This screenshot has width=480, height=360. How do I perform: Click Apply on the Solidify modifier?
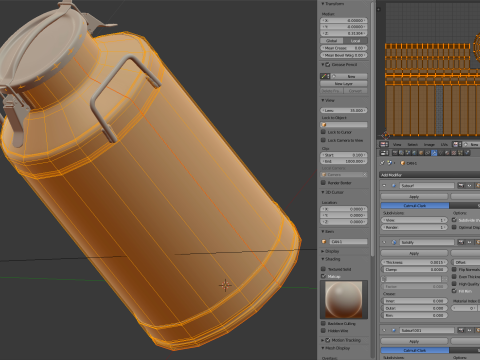(414, 253)
